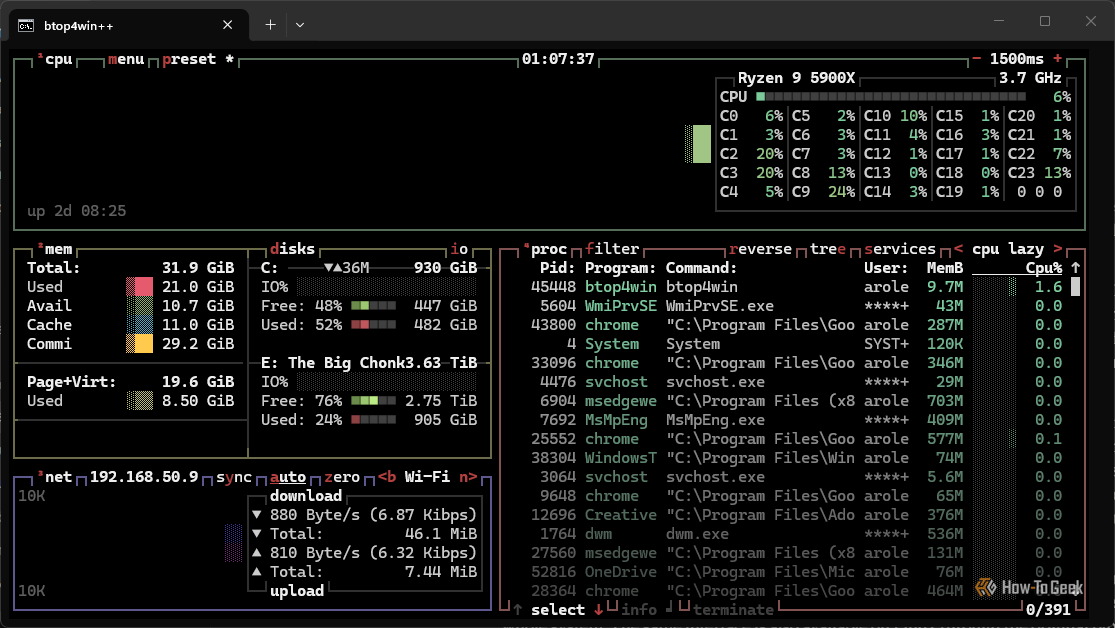This screenshot has height=628, width=1115.
Task: Click the Commi memory yellow bar
Action: click(139, 344)
